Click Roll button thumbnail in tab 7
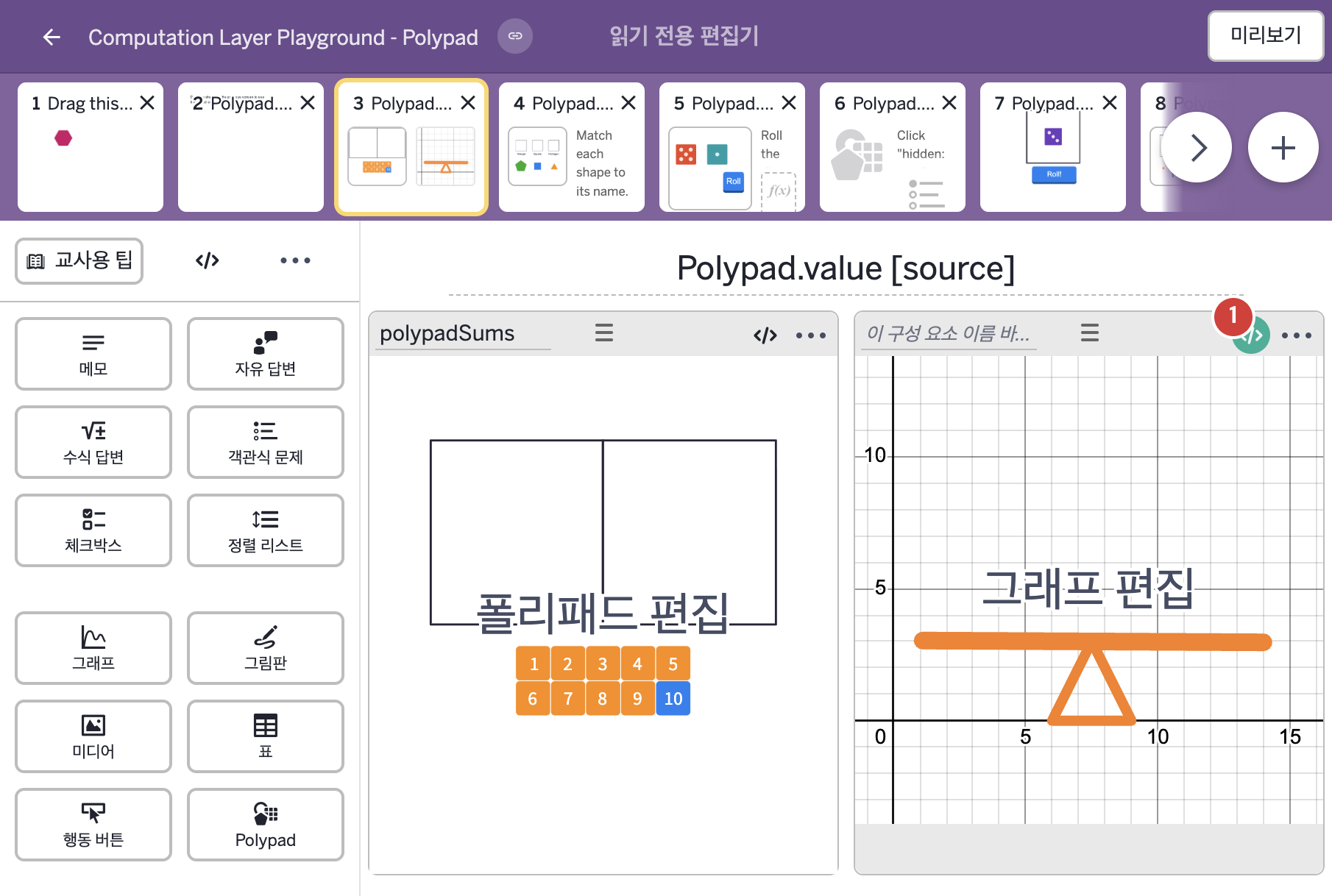The image size is (1332, 896). tap(1054, 174)
